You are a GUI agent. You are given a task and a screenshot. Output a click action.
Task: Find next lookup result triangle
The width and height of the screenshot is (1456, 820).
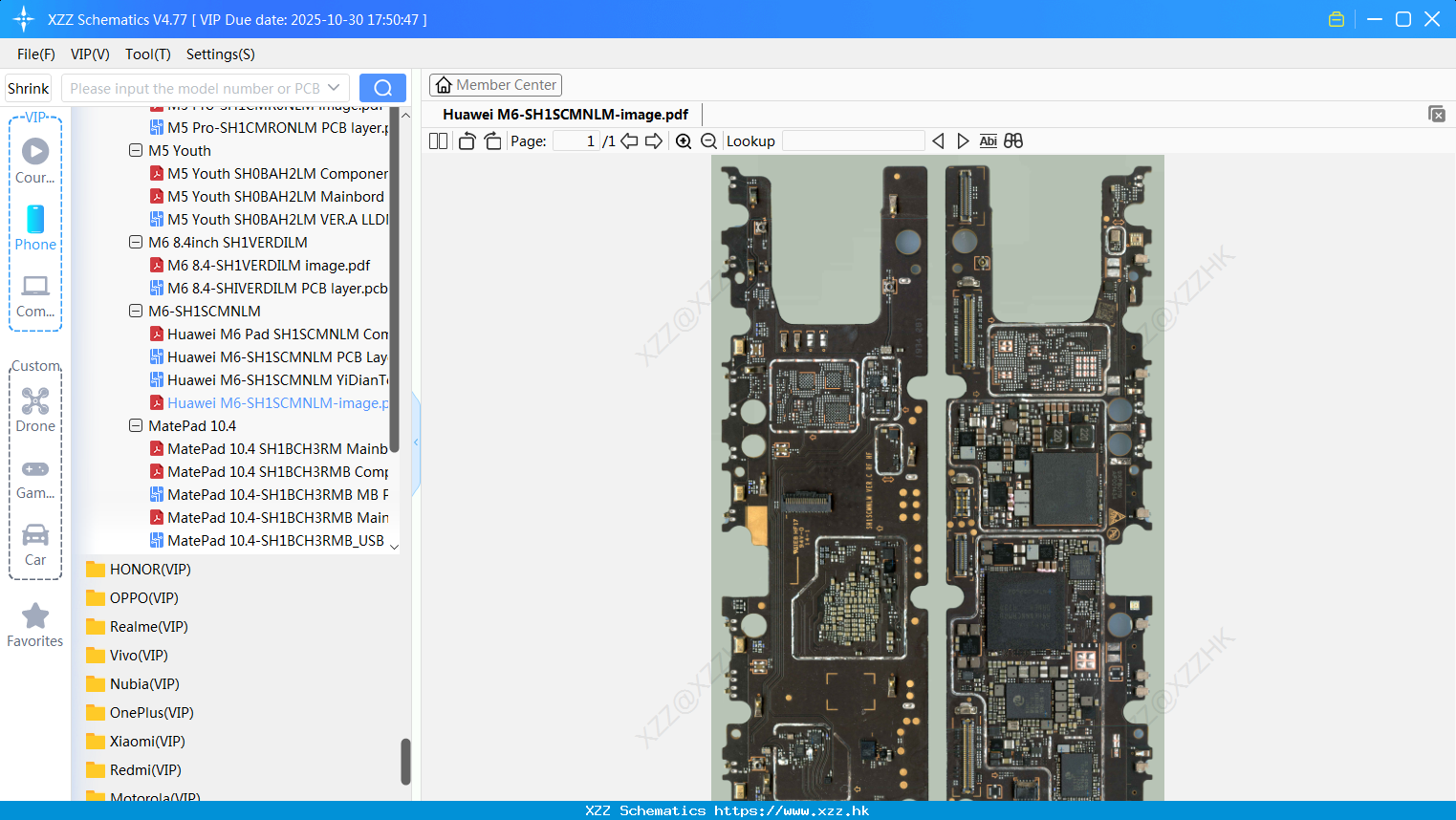point(963,140)
